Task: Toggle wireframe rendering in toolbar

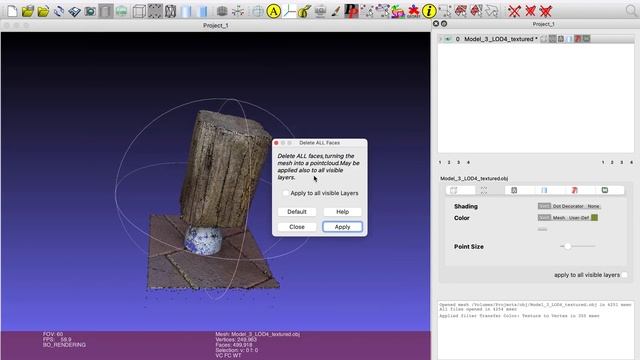Action: [170, 11]
